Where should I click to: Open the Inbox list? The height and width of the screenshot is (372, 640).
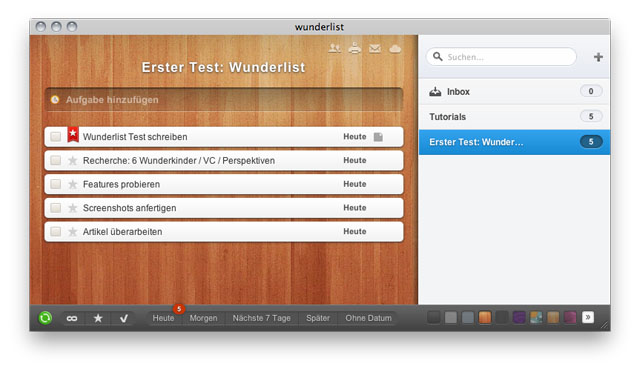(x=514, y=91)
